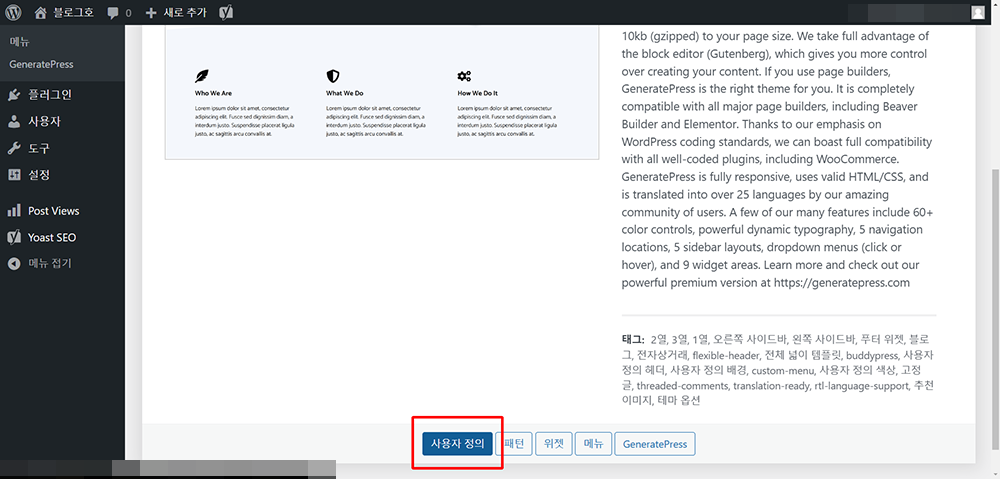The height and width of the screenshot is (479, 1000).
Task: Click the GeneratePress button in theme actions
Action: coord(655,444)
